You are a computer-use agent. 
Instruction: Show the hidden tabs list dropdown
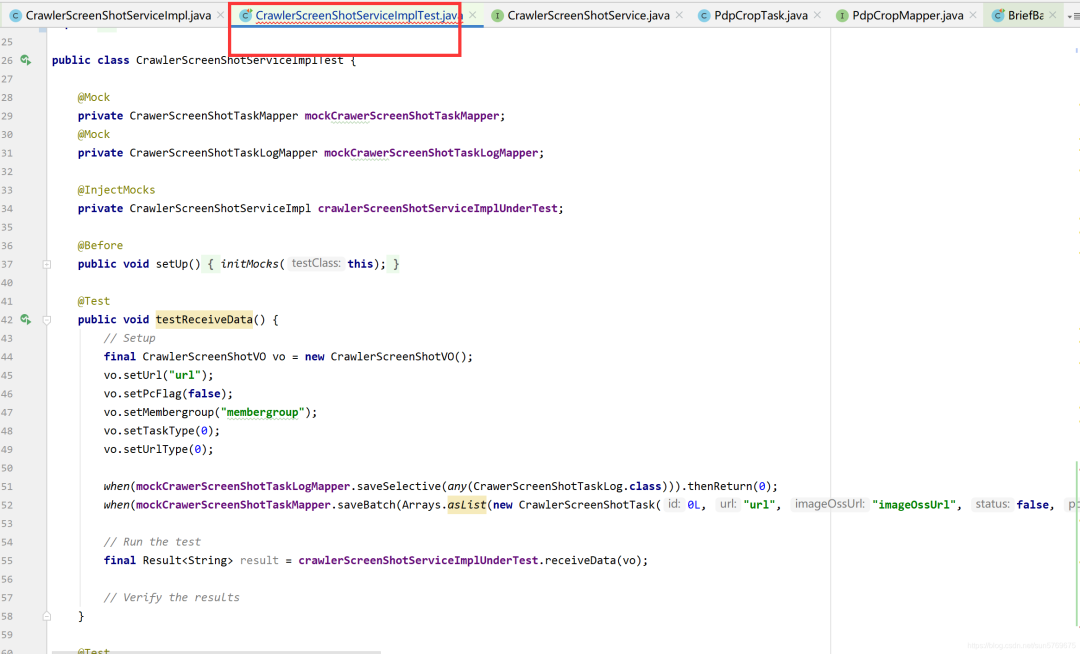[1074, 16]
